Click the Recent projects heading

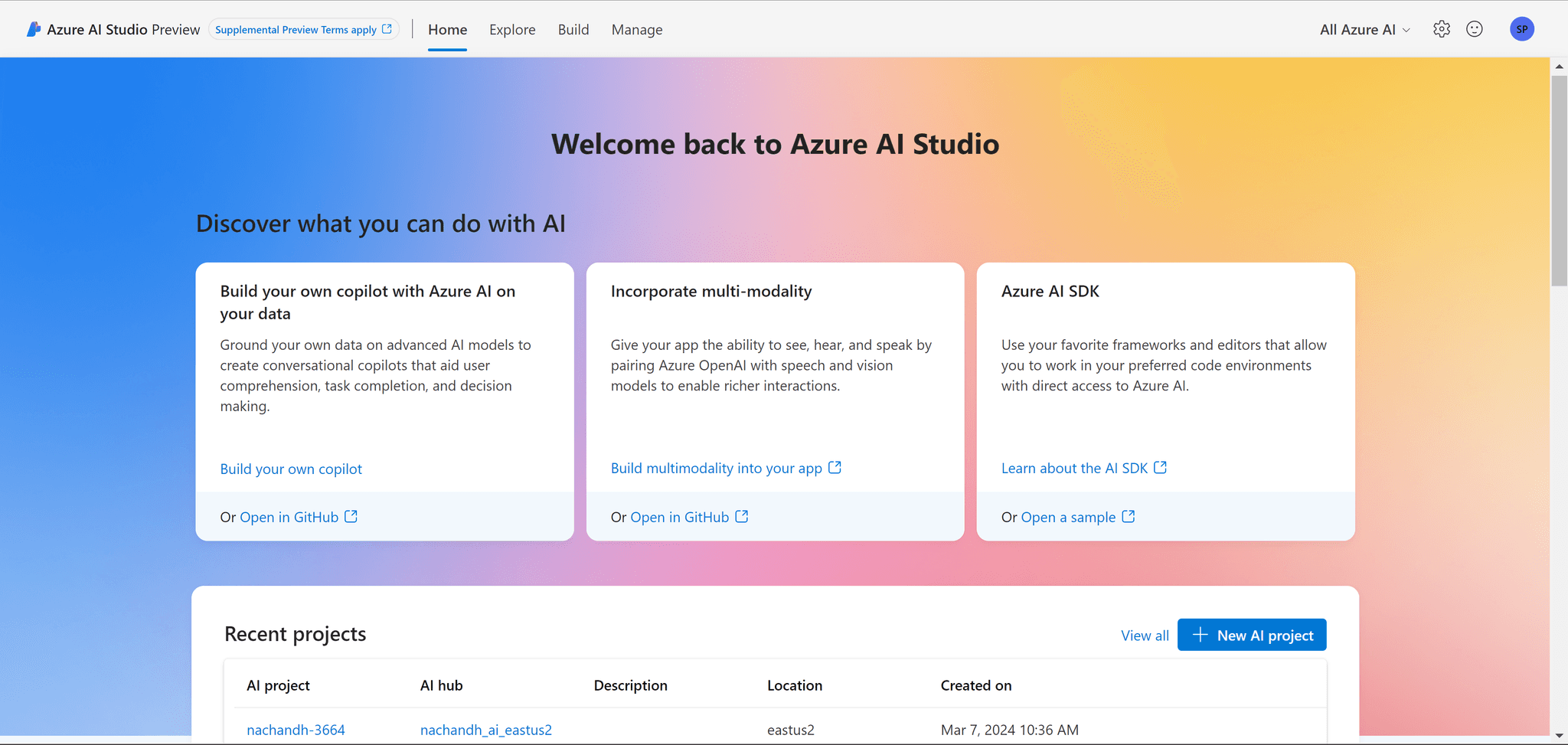296,634
